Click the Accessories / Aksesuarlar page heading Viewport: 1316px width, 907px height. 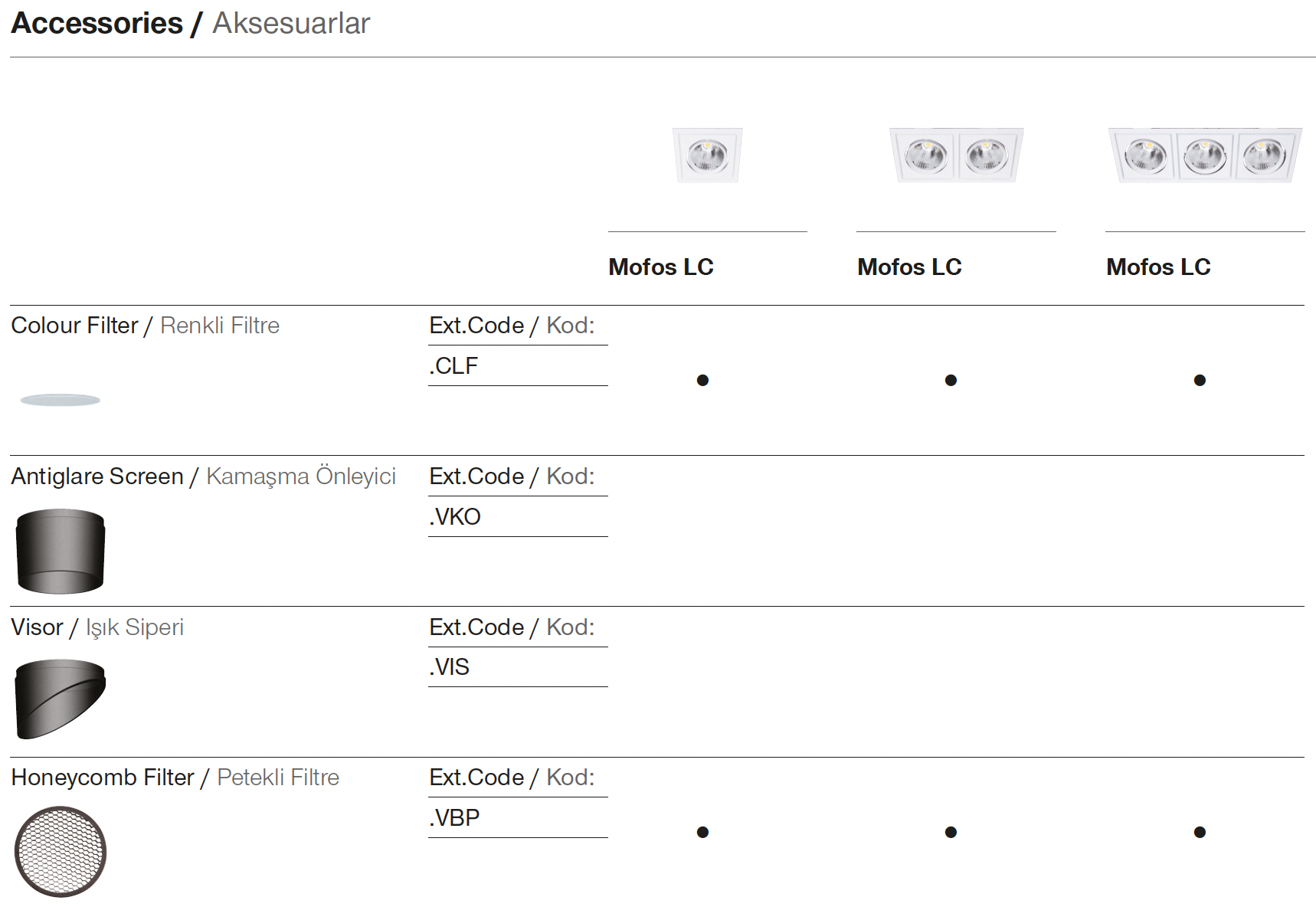coord(190,24)
